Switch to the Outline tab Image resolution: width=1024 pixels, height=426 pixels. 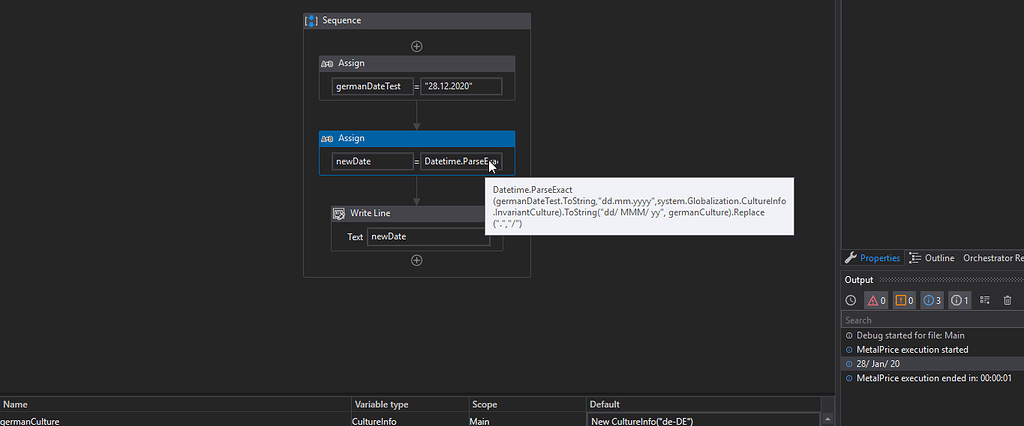(932, 258)
